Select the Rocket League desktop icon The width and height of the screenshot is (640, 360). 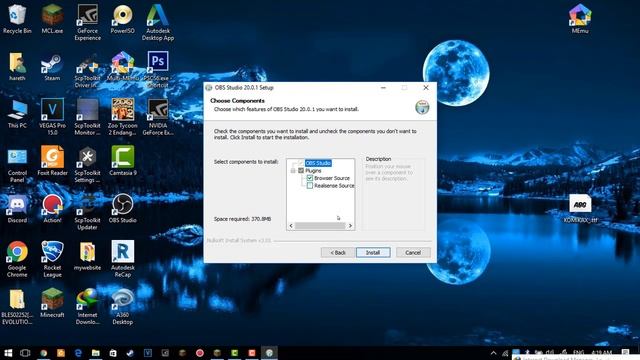point(52,260)
